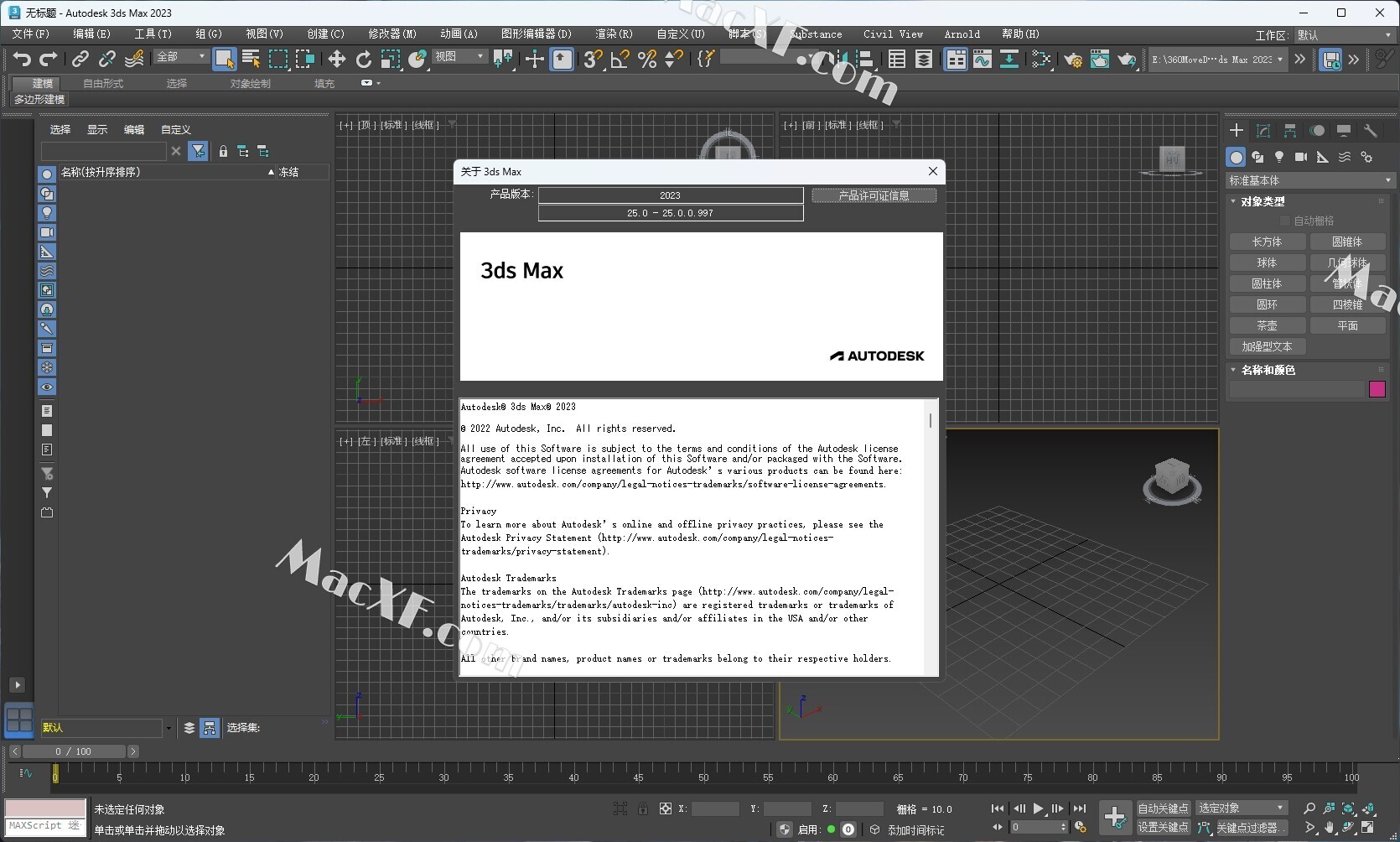Open the 渲染(R) menu
The image size is (1400, 842).
(614, 34)
